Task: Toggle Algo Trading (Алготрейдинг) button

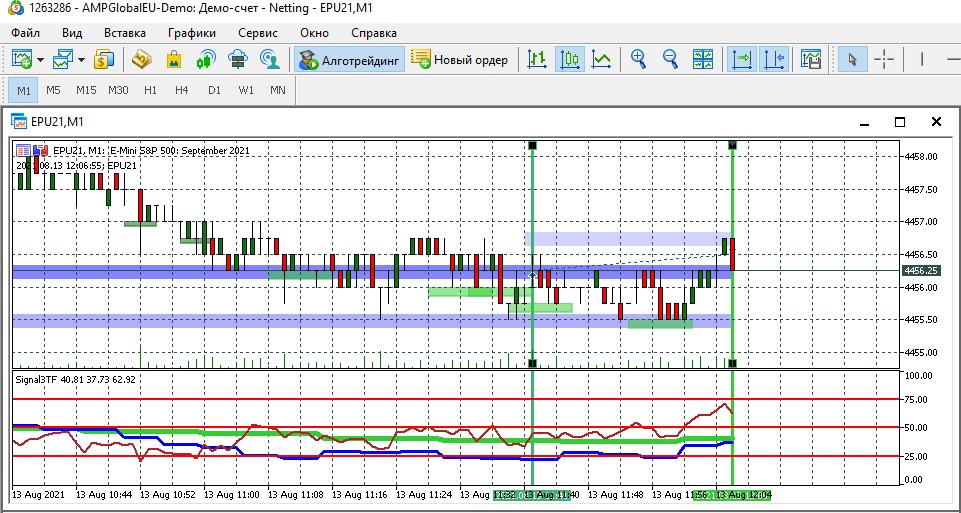Action: [x=350, y=60]
